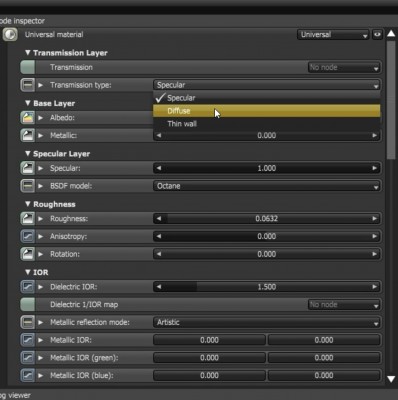The image size is (398, 400).
Task: Click the Metallic IOR (green) node icon
Action: [x=28, y=358]
